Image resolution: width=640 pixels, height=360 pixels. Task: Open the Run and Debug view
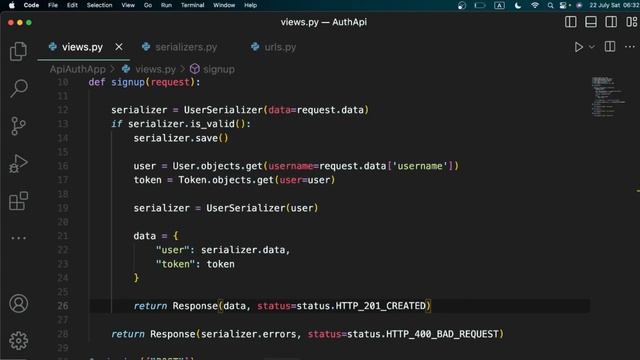click(x=18, y=163)
